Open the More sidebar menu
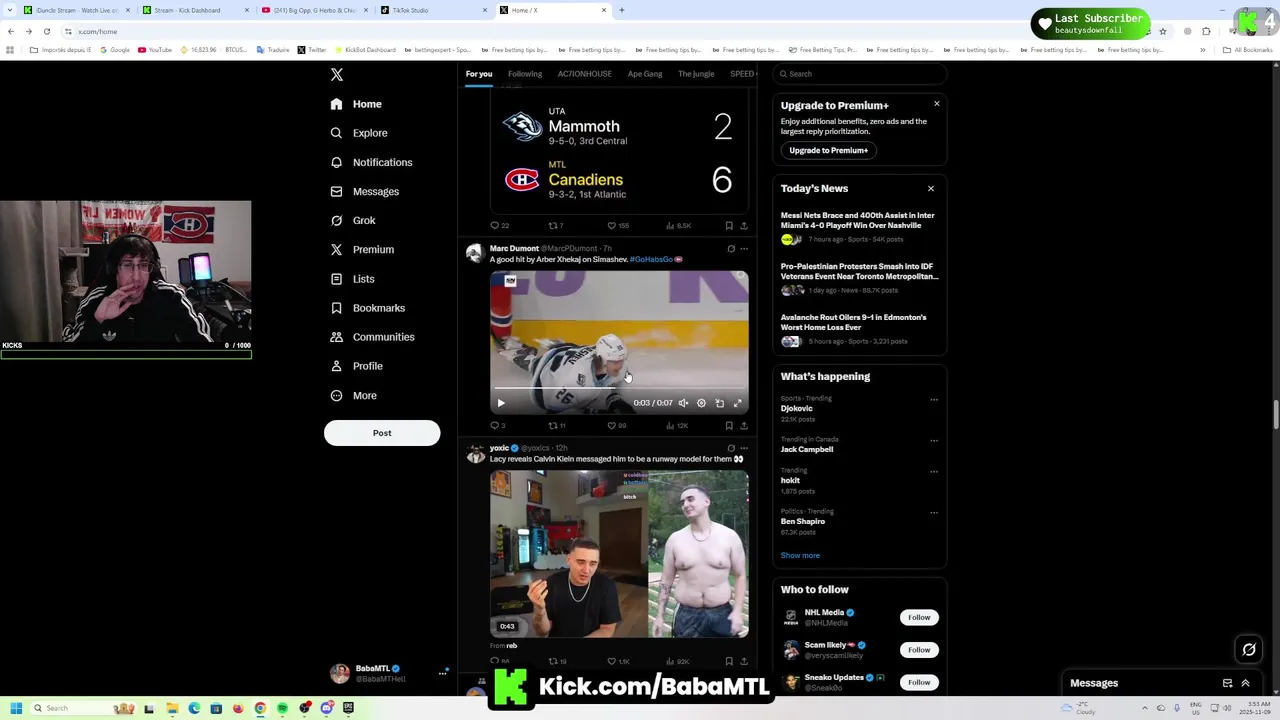Viewport: 1280px width, 720px height. [x=353, y=395]
